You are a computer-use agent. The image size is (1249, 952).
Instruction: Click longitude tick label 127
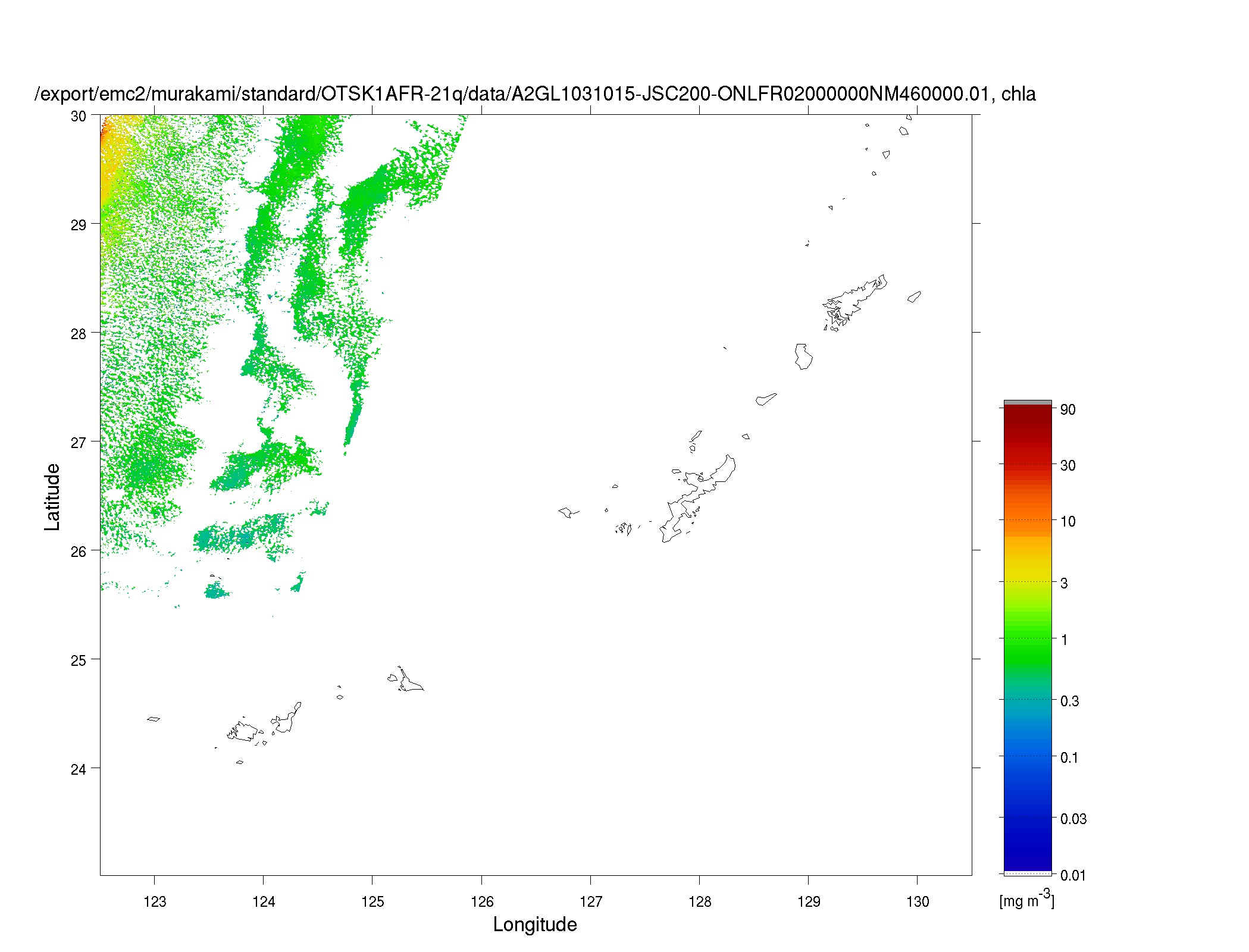click(591, 901)
